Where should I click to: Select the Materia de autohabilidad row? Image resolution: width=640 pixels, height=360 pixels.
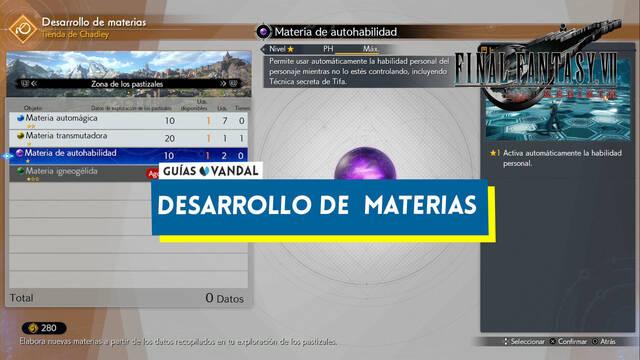coord(128,156)
